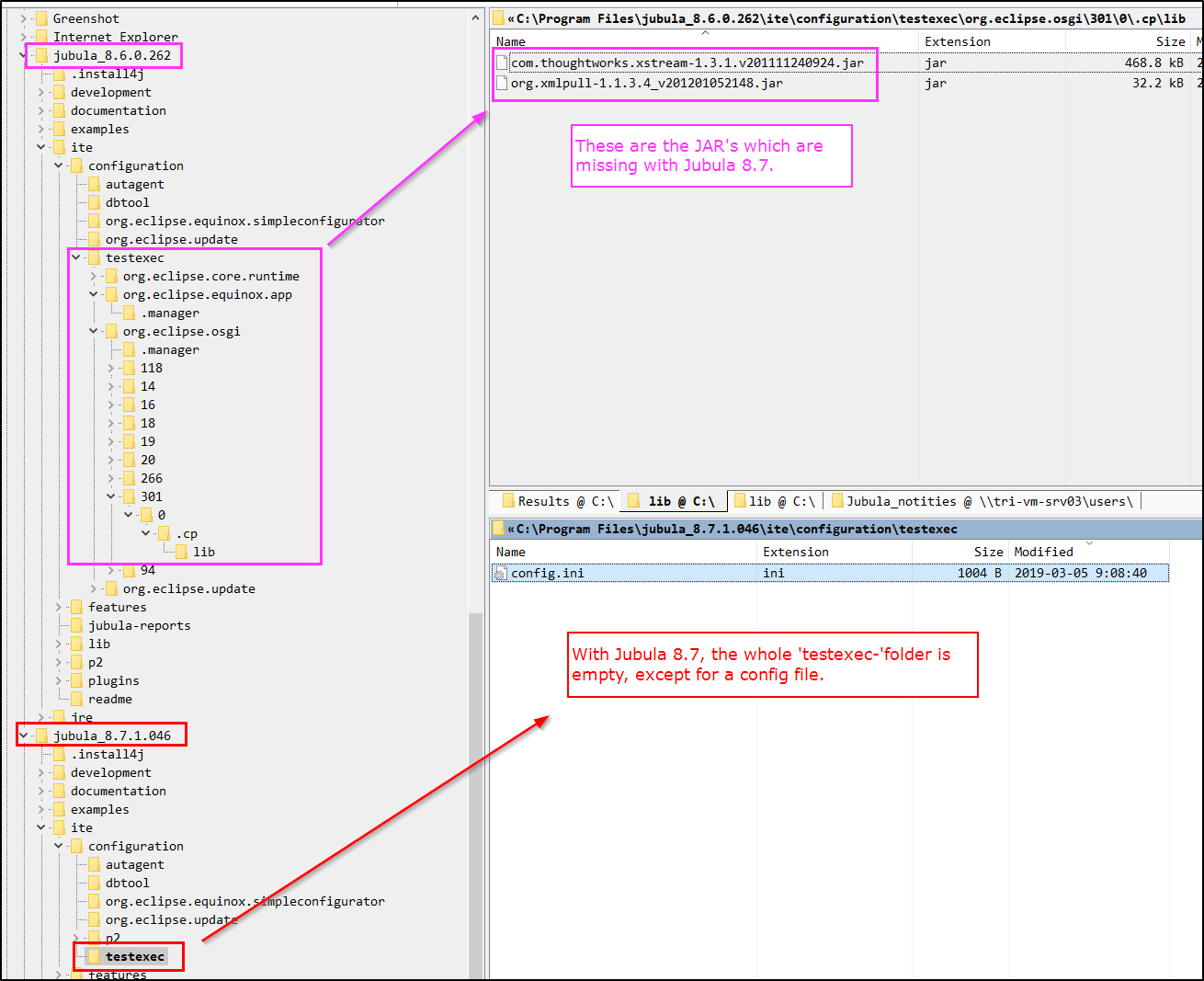The width and height of the screenshot is (1204, 981).
Task: Select org.xmlpull-1.1.3.4 jar file
Action: click(x=647, y=83)
